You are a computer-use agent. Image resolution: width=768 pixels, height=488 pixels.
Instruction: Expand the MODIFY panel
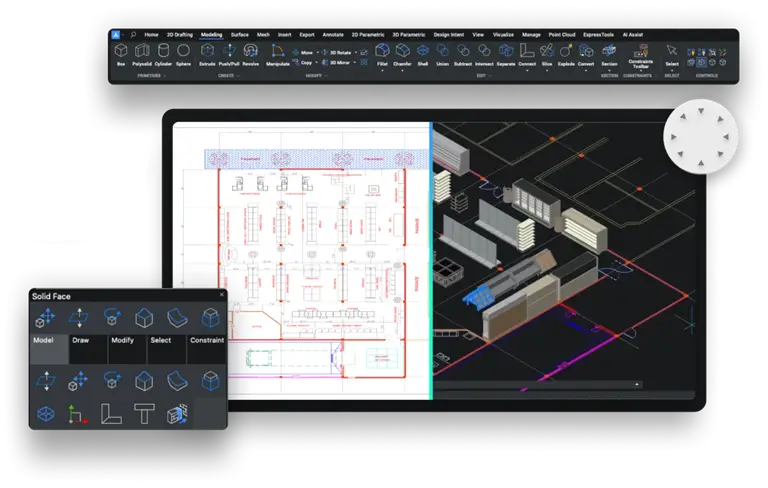pyautogui.click(x=316, y=76)
